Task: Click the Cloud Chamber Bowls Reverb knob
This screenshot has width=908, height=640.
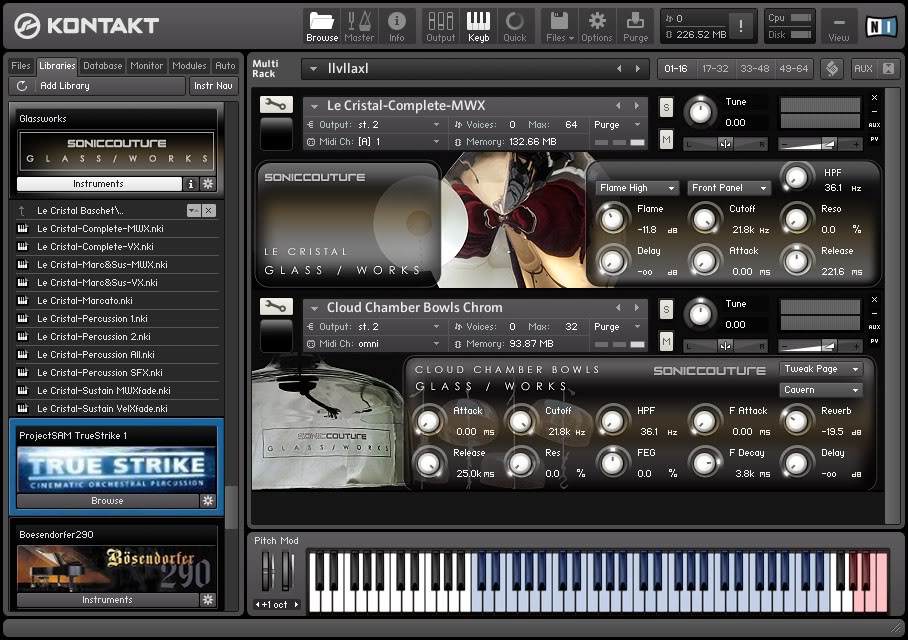Action: [797, 421]
